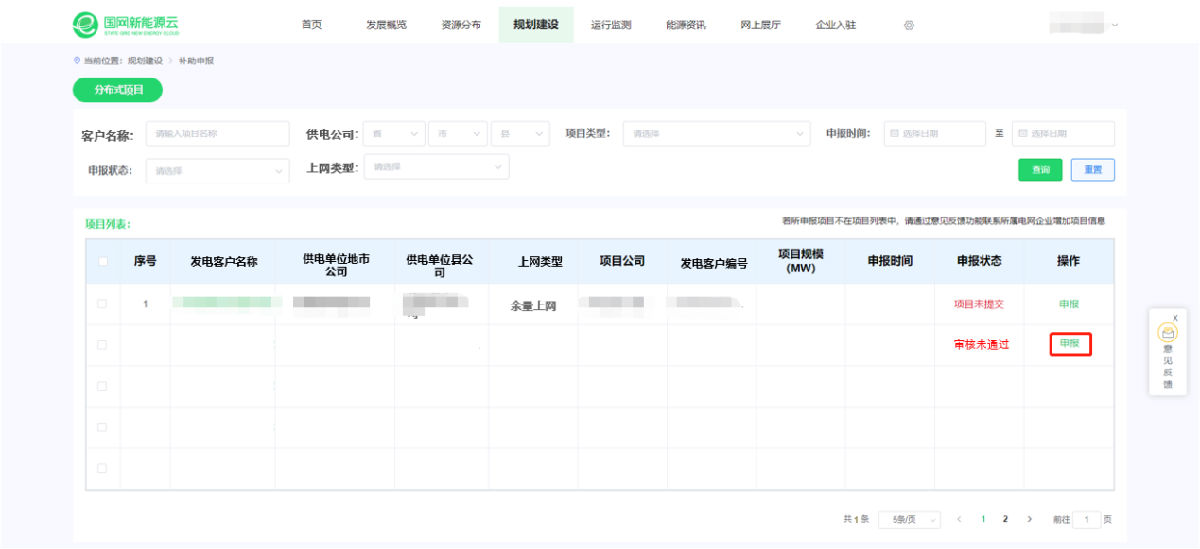Click the green 查询 button
This screenshot has width=1200, height=549.
[x=1040, y=170]
